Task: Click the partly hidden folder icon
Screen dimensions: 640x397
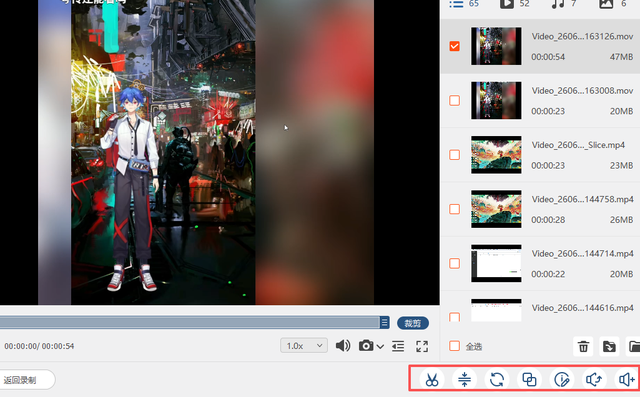Action: click(633, 346)
